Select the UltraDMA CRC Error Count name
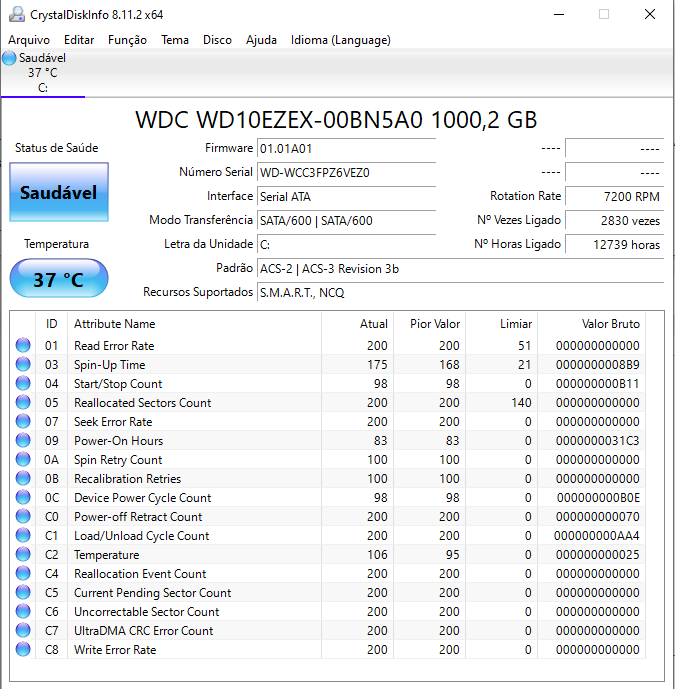Image resolution: width=675 pixels, height=689 pixels. pos(143,631)
